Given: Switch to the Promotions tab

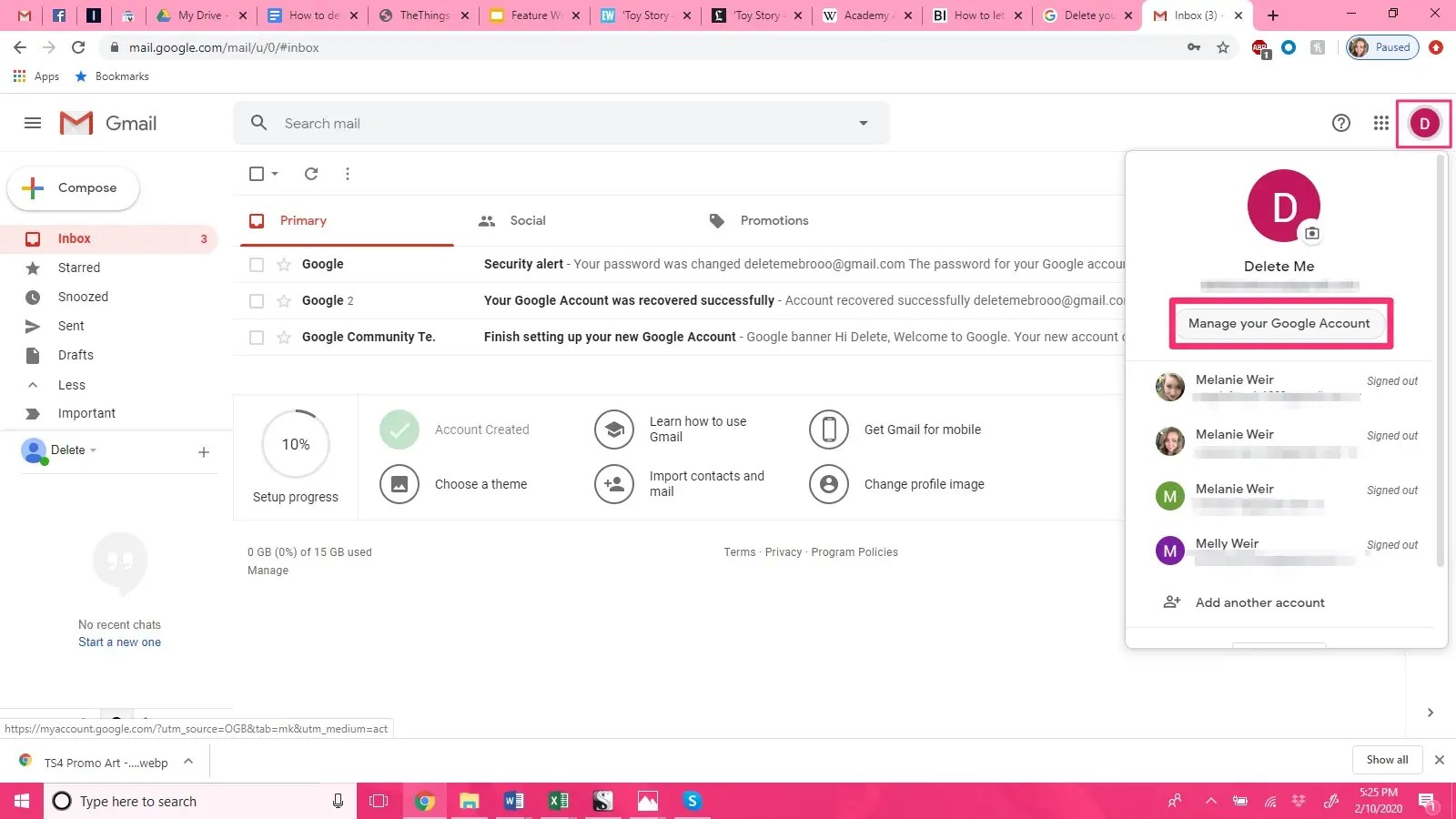Looking at the screenshot, I should tap(757, 220).
